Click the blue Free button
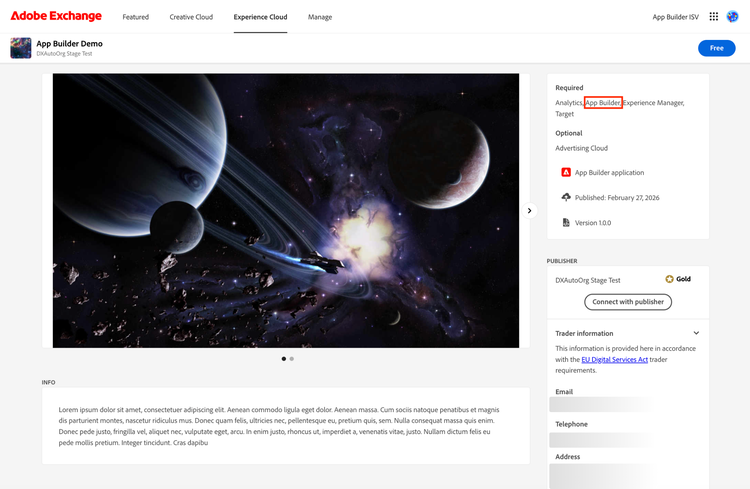The width and height of the screenshot is (750, 489). coord(717,48)
